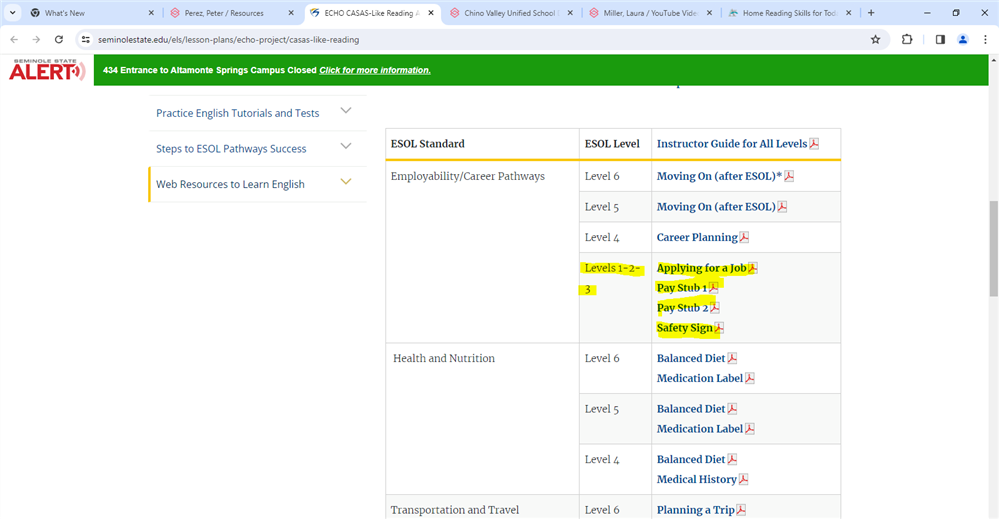Switch to ECHO CASAS-Like Reading tab
The height and width of the screenshot is (519, 999).
[372, 13]
